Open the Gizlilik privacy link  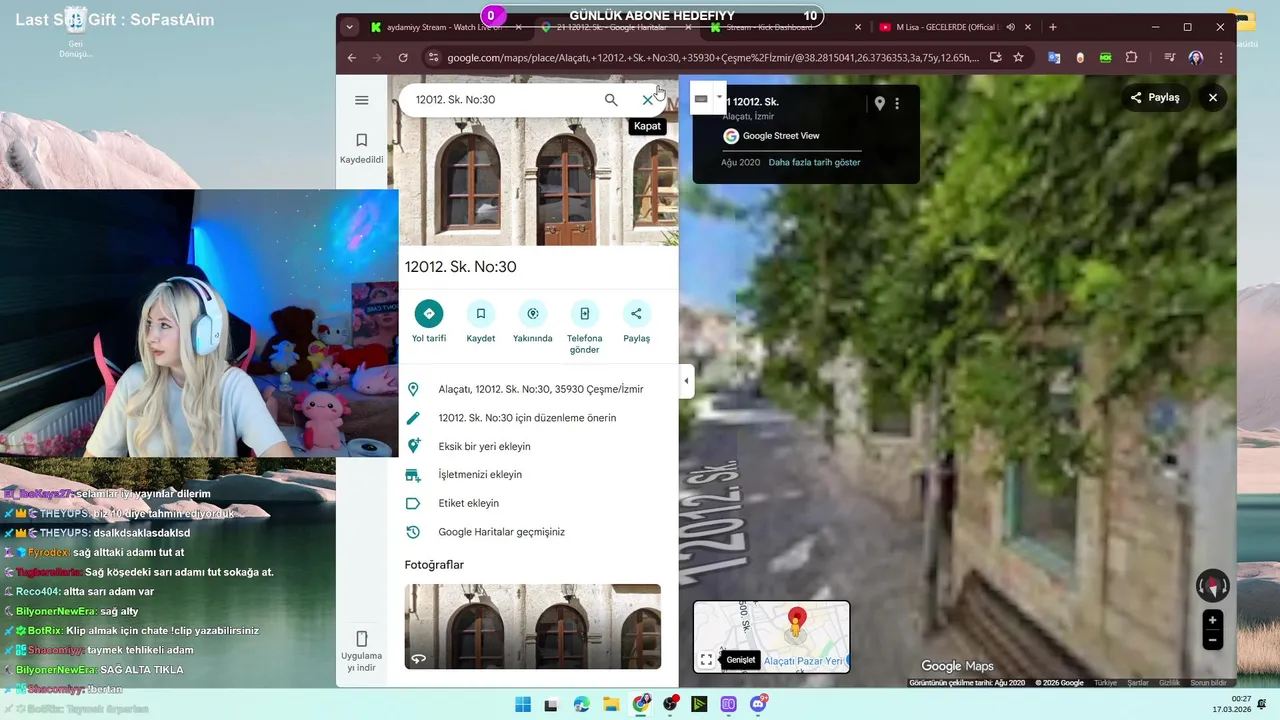coord(1169,683)
